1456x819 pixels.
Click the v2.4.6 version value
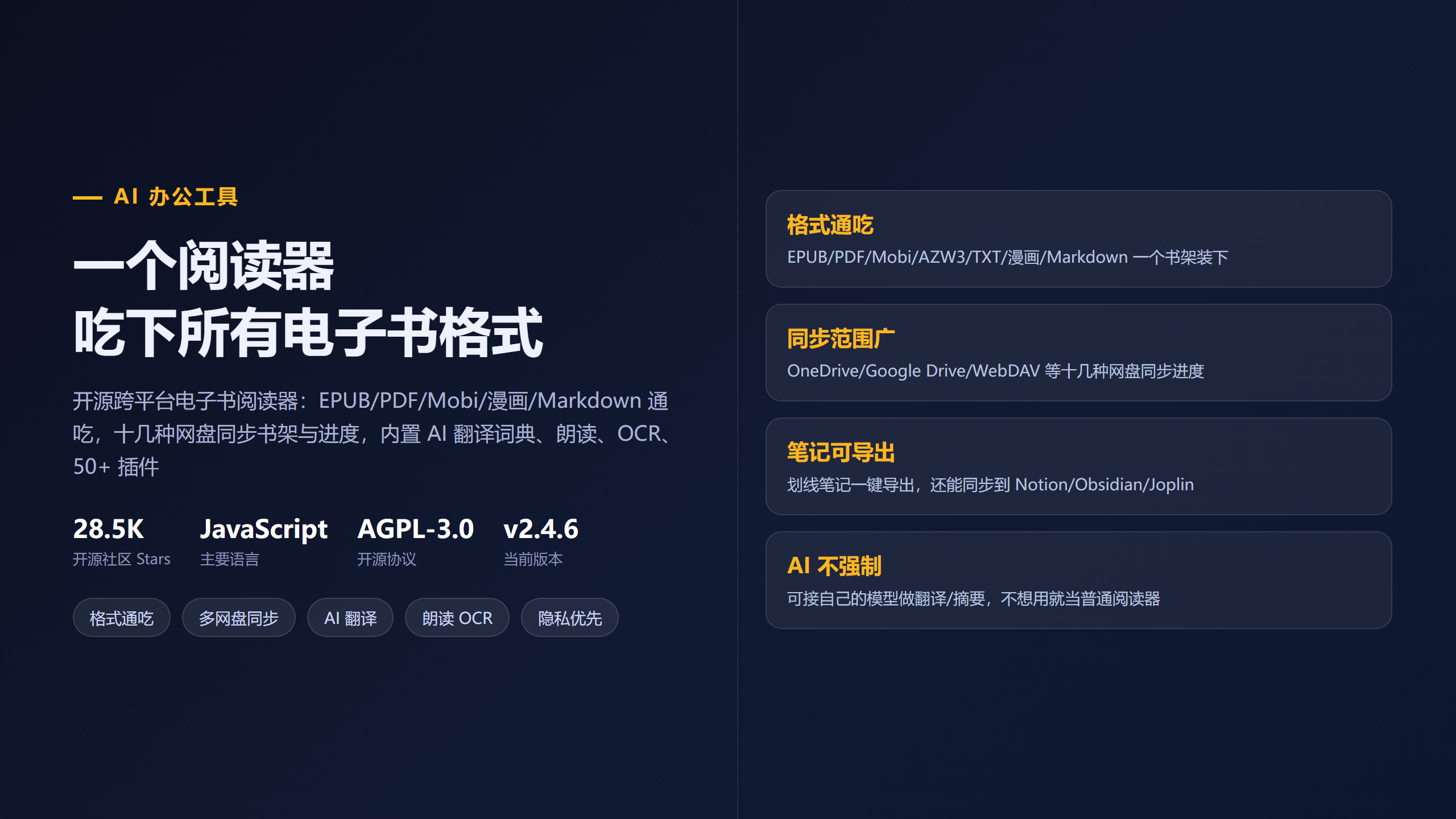(x=541, y=529)
